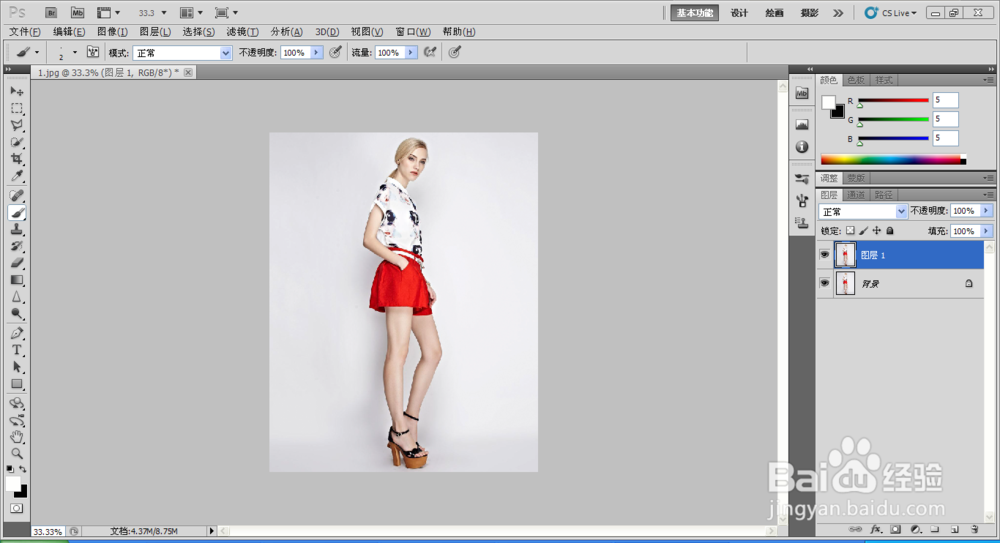Image resolution: width=1000 pixels, height=543 pixels.
Task: Select the 3D Camera Rotate tool
Action: point(17,420)
